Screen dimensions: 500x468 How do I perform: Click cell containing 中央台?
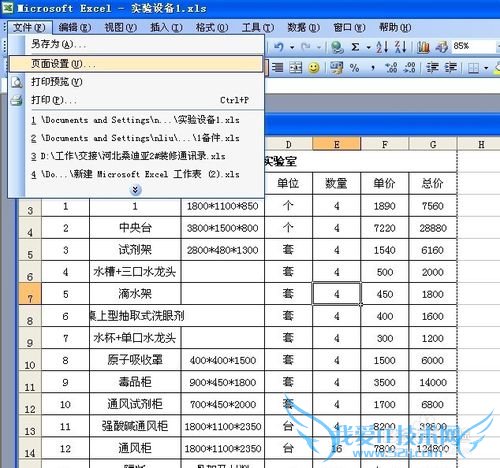click(x=135, y=228)
